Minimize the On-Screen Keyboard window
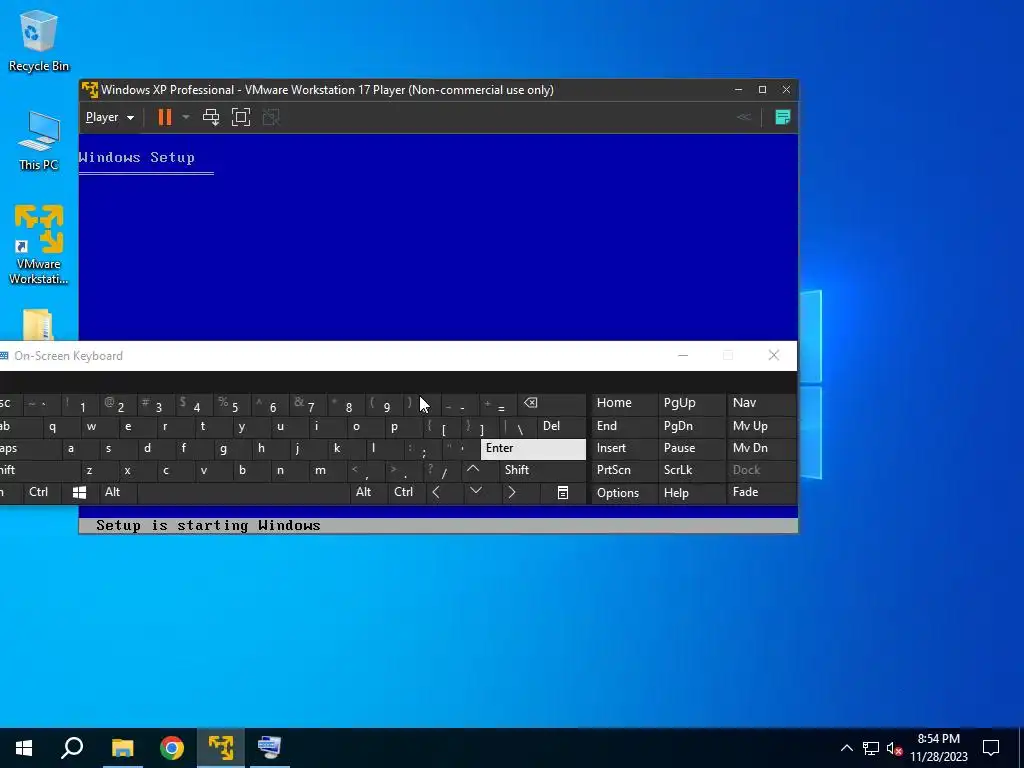 click(683, 356)
